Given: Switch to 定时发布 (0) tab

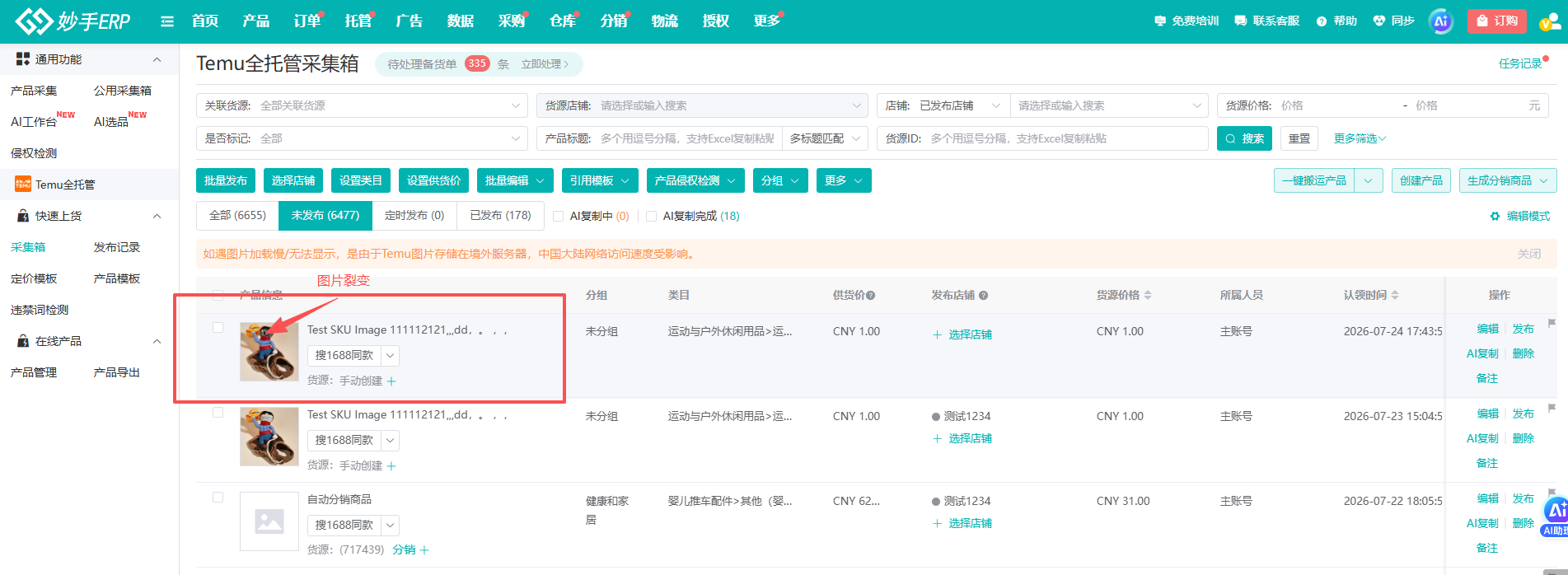Looking at the screenshot, I should pyautogui.click(x=414, y=215).
